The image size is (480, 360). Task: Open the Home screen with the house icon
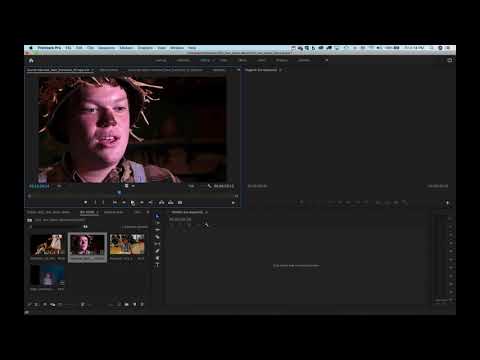tap(31, 60)
